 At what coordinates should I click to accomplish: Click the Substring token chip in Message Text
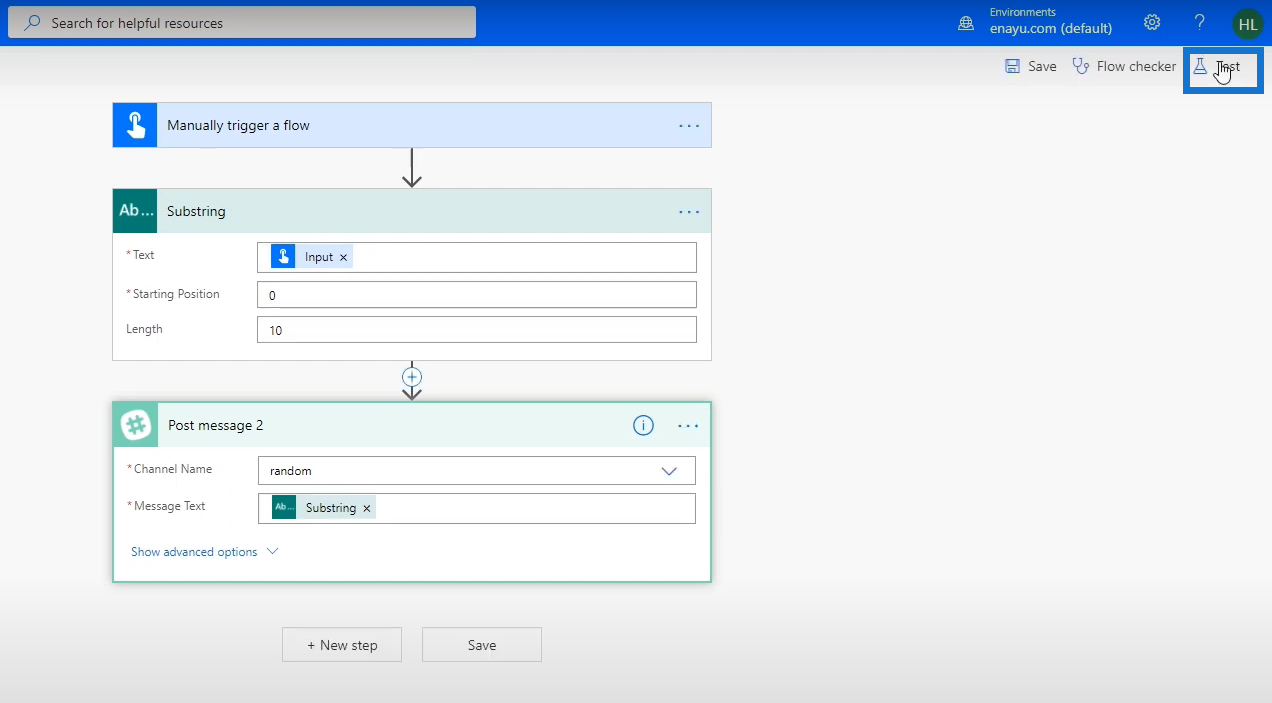coord(324,508)
